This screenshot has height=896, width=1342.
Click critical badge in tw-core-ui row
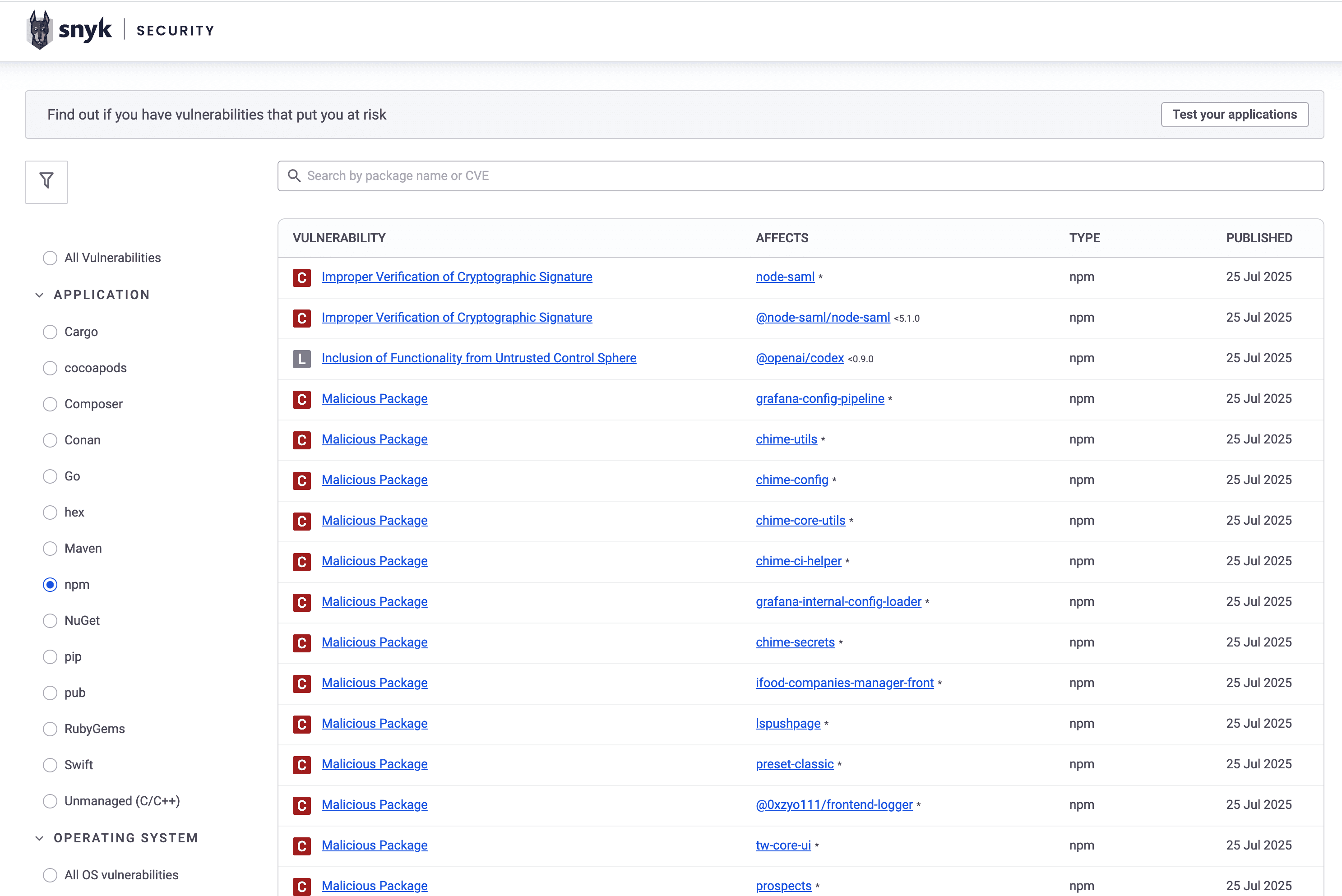(302, 846)
